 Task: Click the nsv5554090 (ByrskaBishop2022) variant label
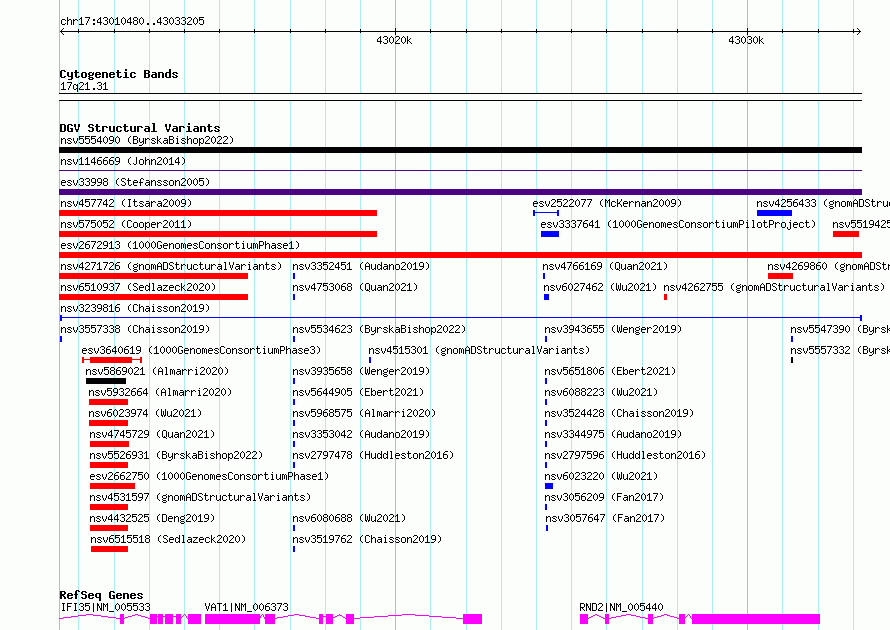coord(147,140)
